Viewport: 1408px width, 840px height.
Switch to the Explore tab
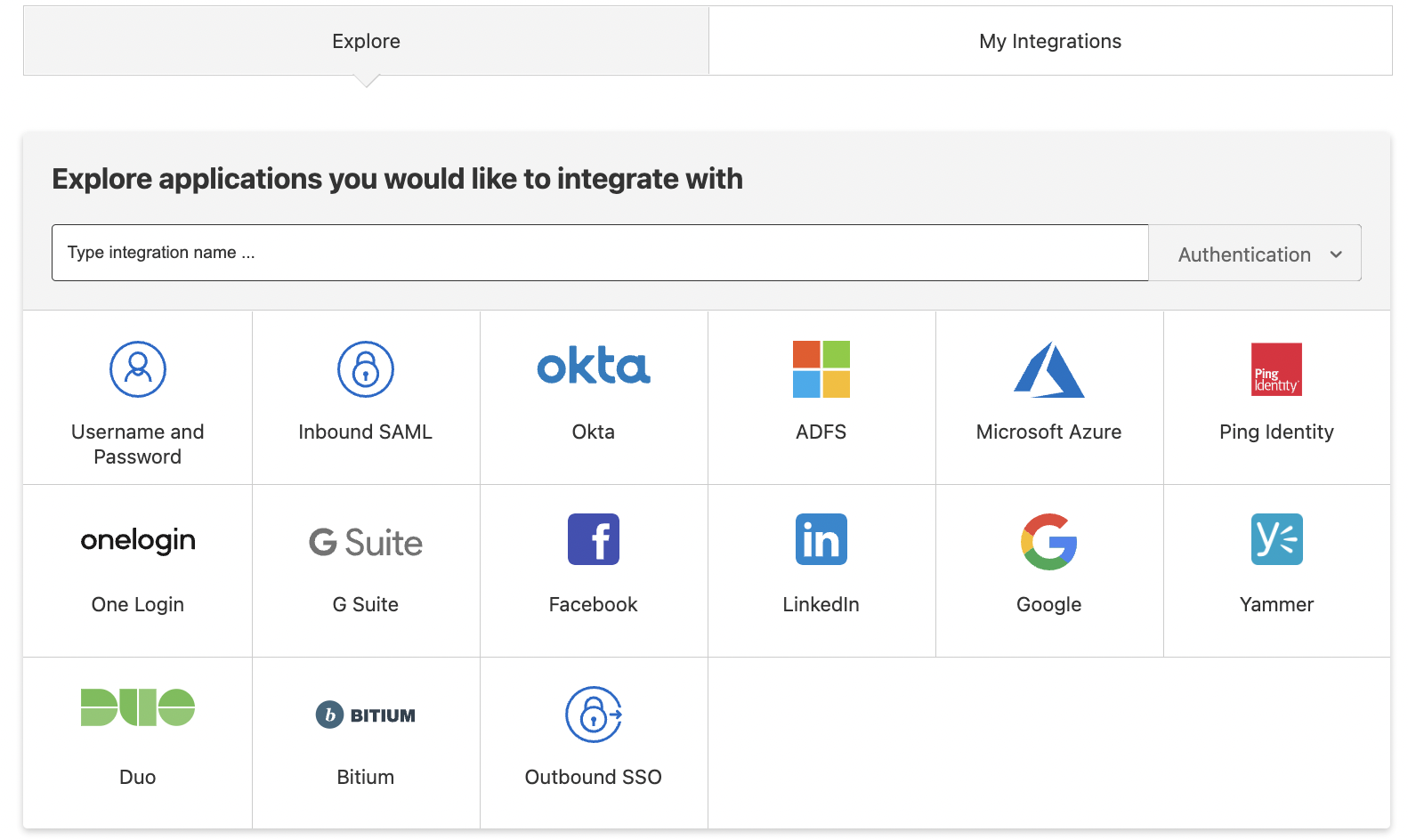click(x=366, y=41)
